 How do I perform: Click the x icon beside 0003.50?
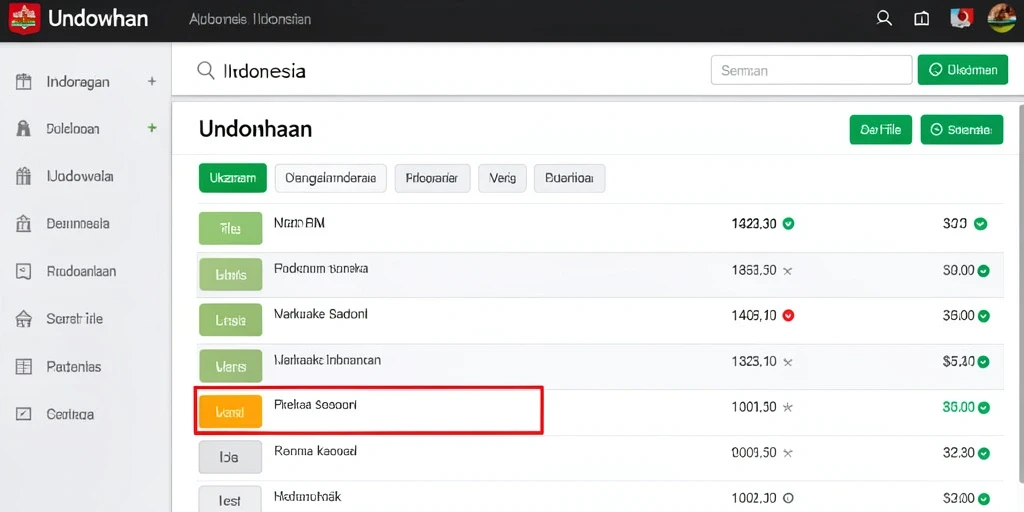787,453
